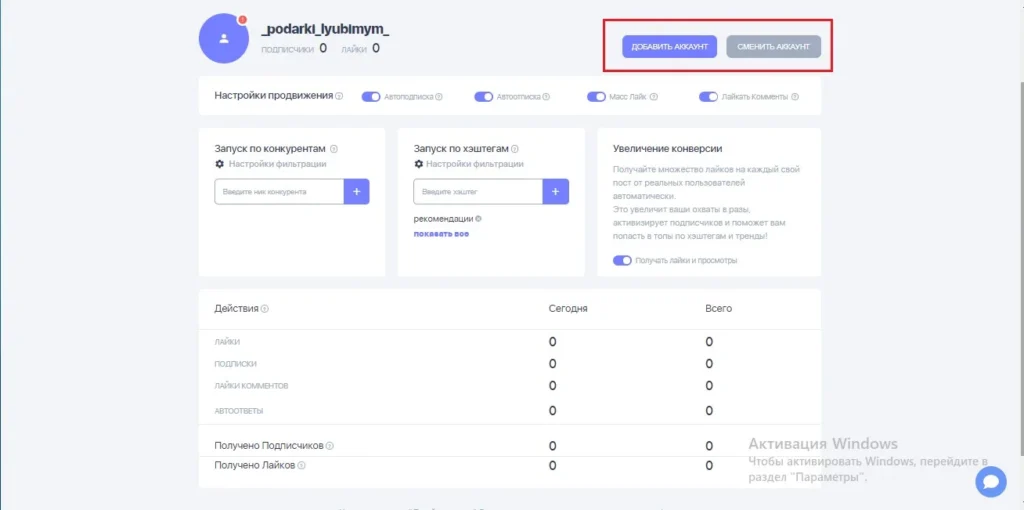Viewport: 1024px width, 510px height.
Task: Add a hashtag with the plus button
Action: (556, 191)
